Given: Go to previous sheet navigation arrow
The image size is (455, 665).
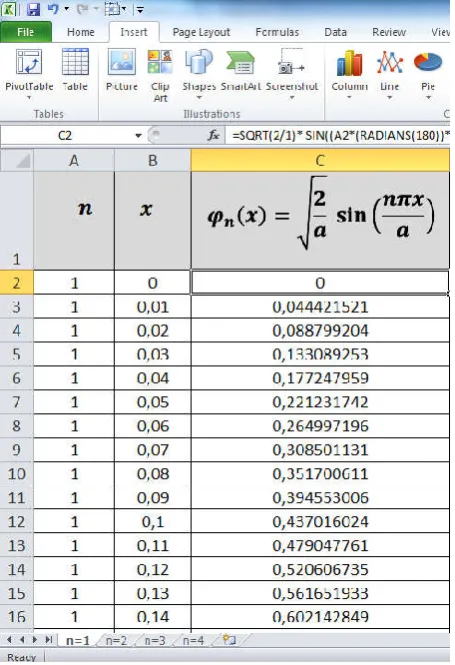Looking at the screenshot, I should (x=22, y=640).
